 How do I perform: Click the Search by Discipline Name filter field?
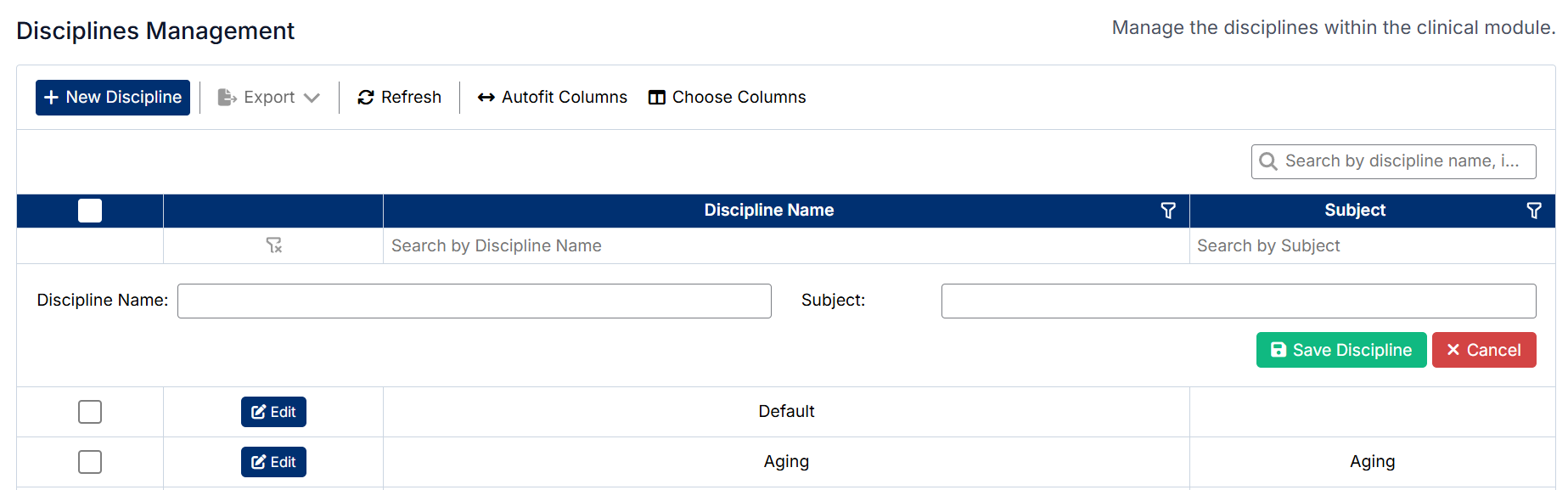[785, 246]
